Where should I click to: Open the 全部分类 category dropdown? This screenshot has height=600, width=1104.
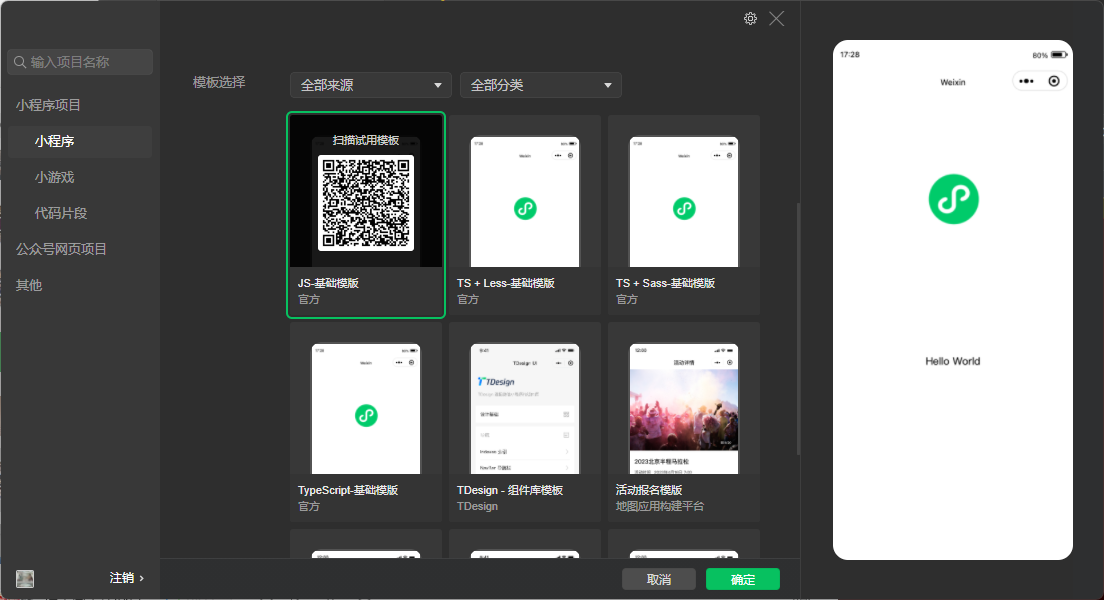[x=541, y=85]
